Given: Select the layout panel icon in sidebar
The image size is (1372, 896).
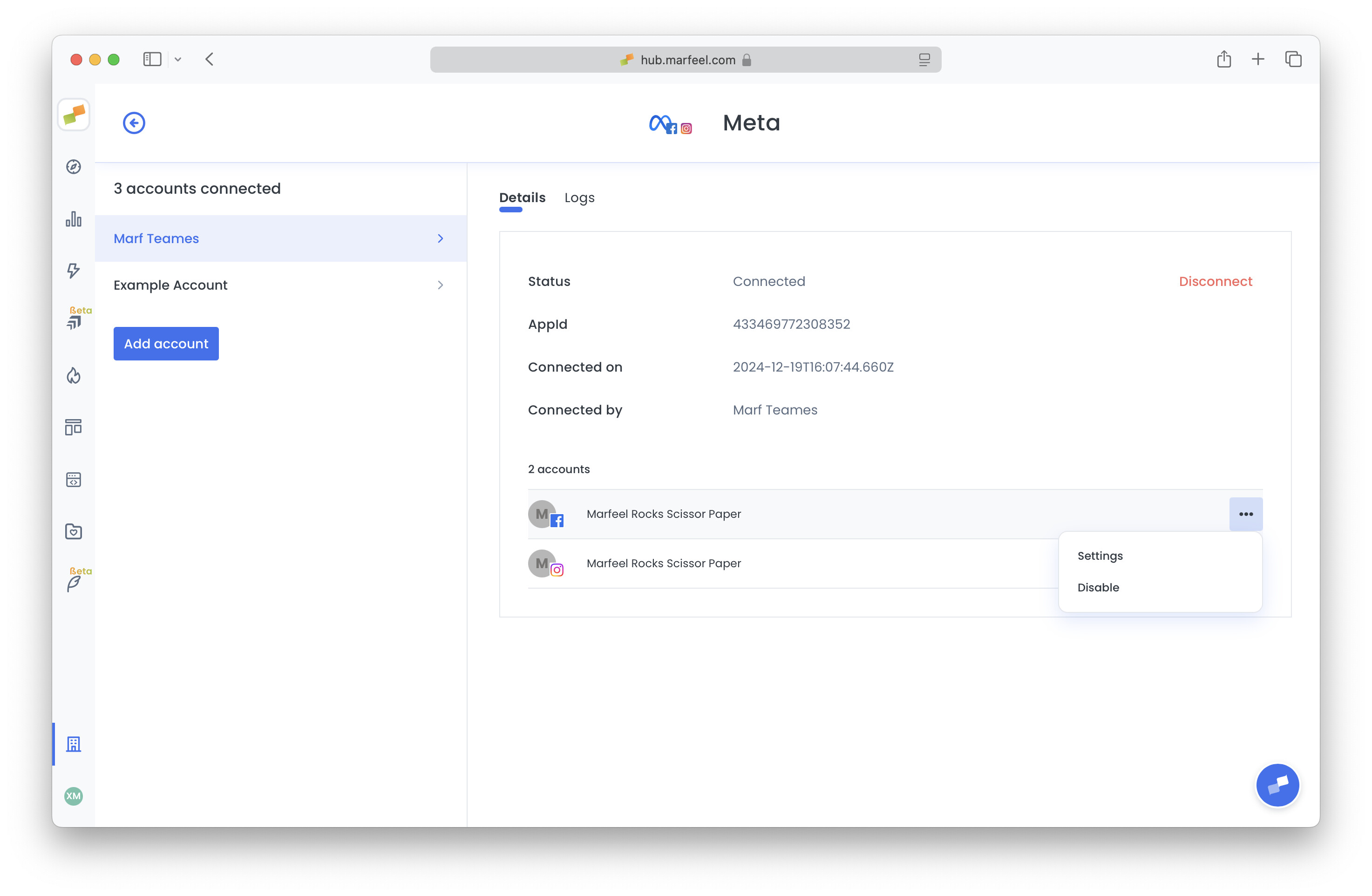Looking at the screenshot, I should point(73,427).
